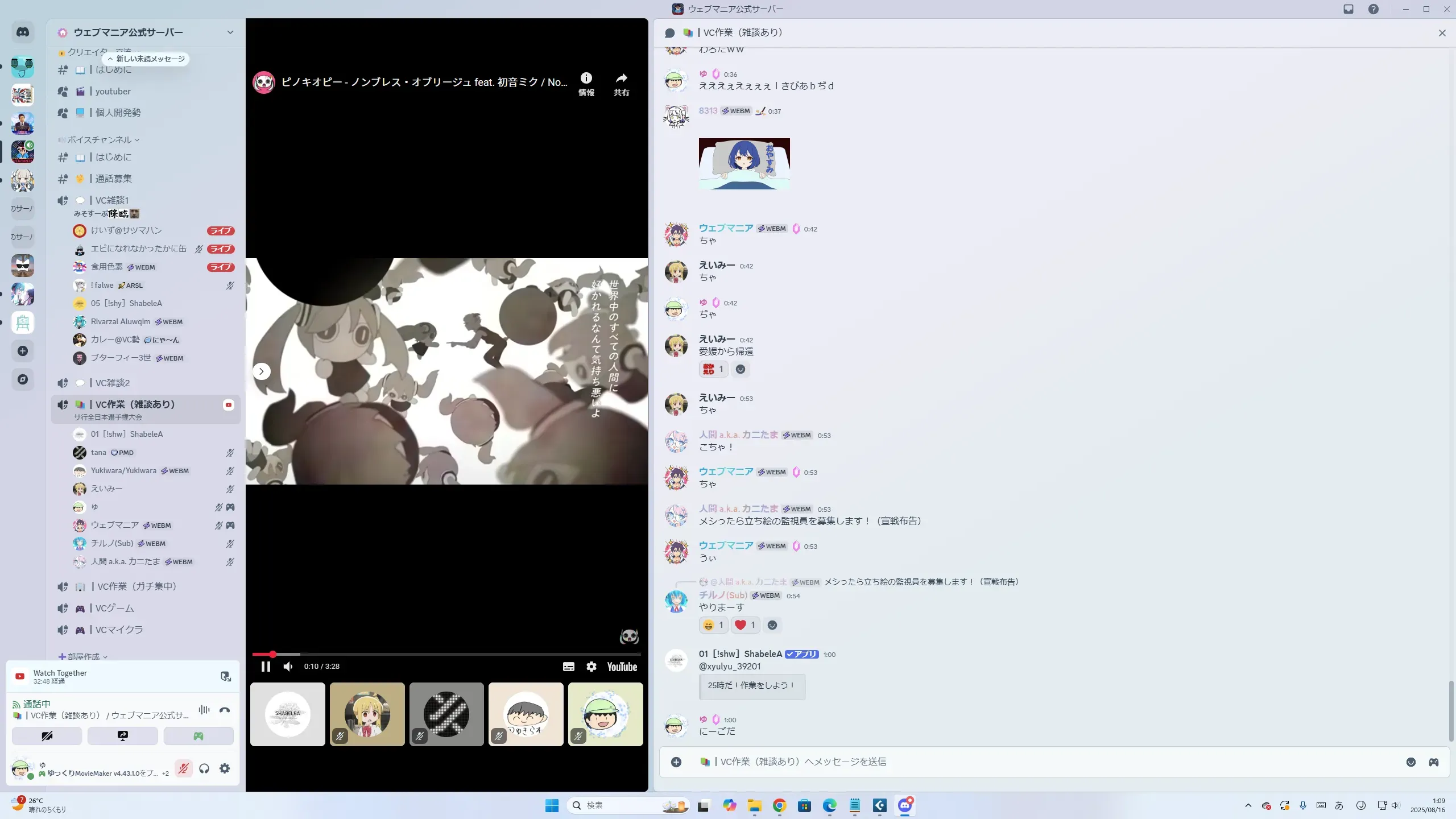Viewport: 1456px width, 819px height.
Task: Toggle headphone deafen
Action: point(204,768)
